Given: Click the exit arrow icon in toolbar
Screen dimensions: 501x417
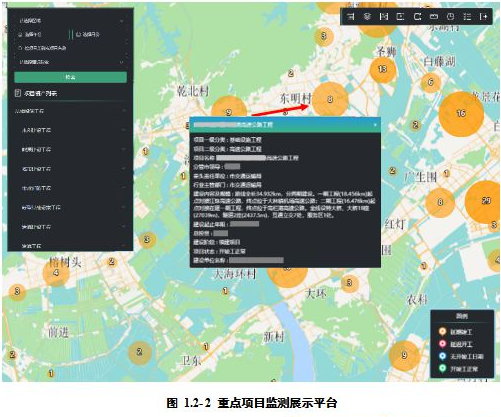Looking at the screenshot, I should (483, 16).
